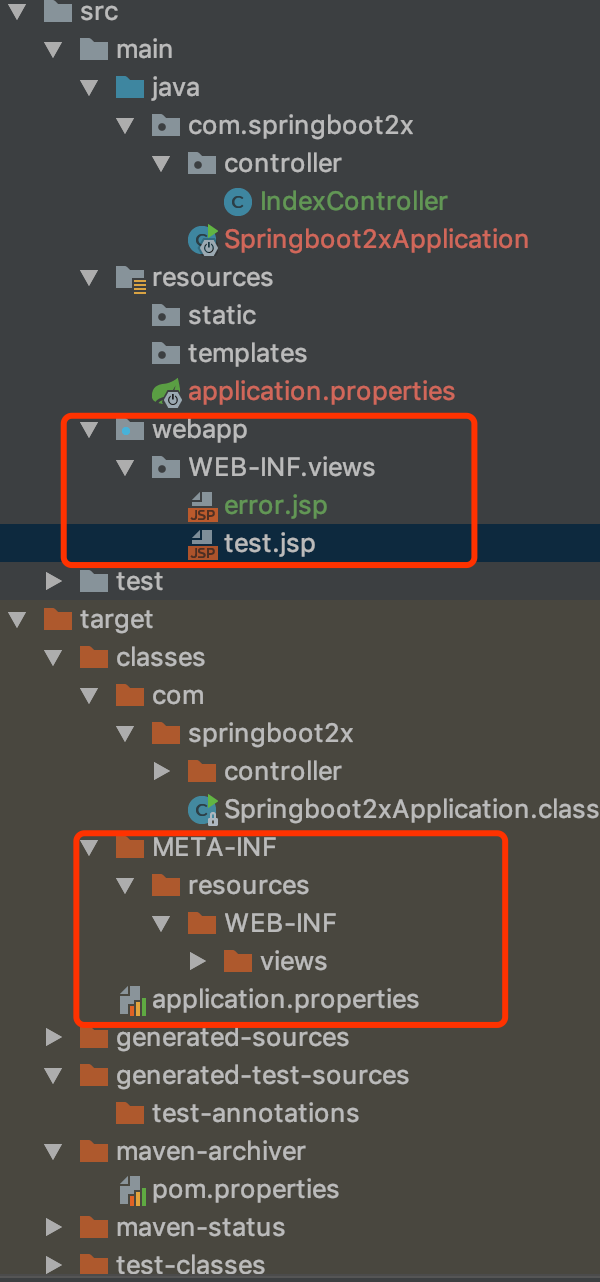Click the orange maven-archiver folder icon
The height and width of the screenshot is (1282, 600).
94,1152
